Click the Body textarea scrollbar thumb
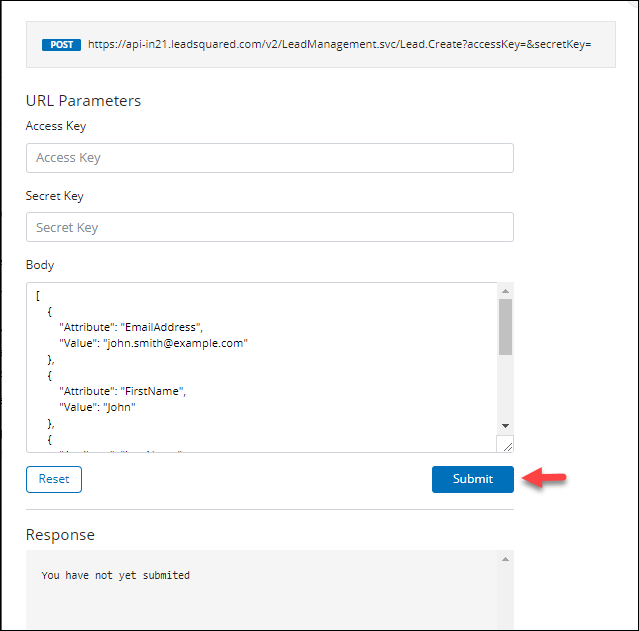 (x=505, y=326)
